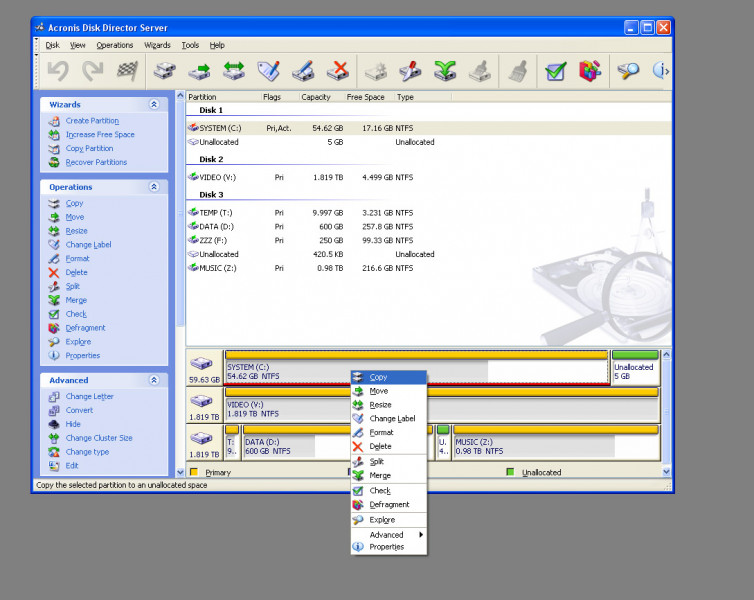
Task: Click the green checkmark Check toolbar icon
Action: tap(556, 70)
